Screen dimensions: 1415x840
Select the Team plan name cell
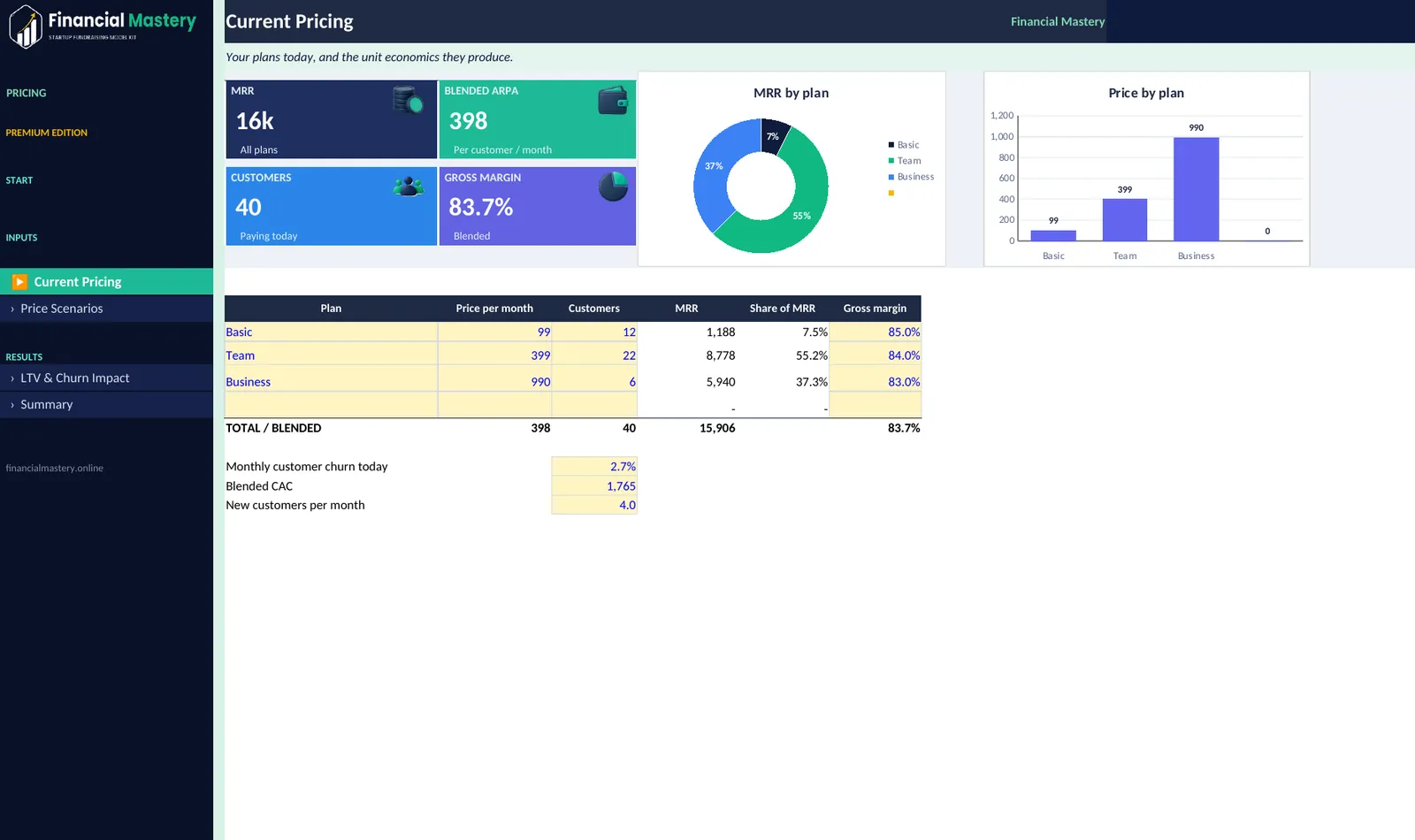pyautogui.click(x=331, y=355)
